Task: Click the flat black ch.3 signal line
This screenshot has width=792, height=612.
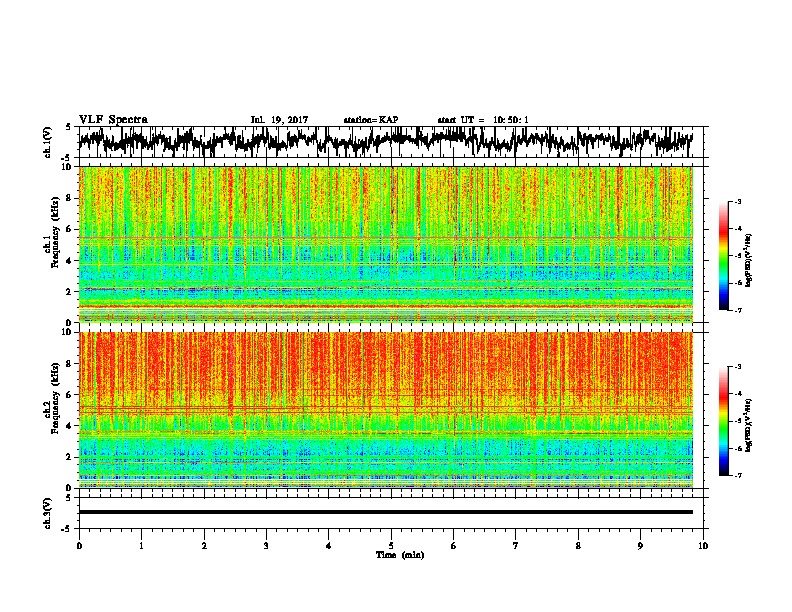Action: 385,512
